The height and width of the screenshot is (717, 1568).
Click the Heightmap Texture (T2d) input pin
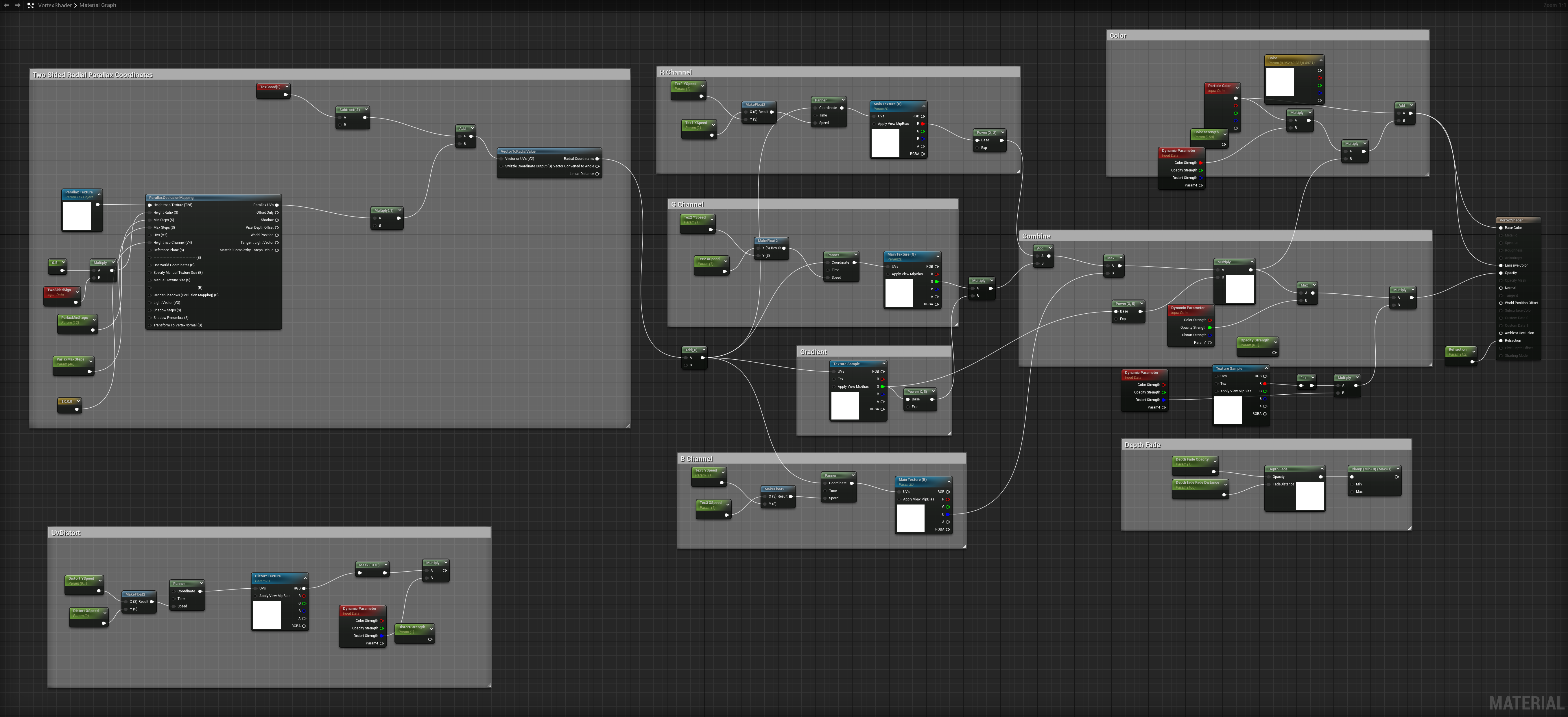click(x=150, y=205)
